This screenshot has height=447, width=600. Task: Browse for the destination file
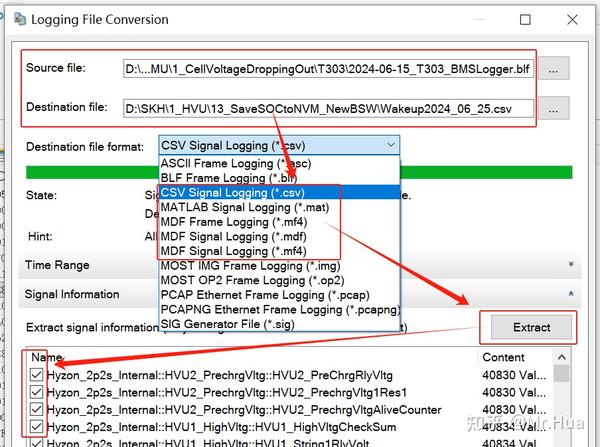(553, 109)
